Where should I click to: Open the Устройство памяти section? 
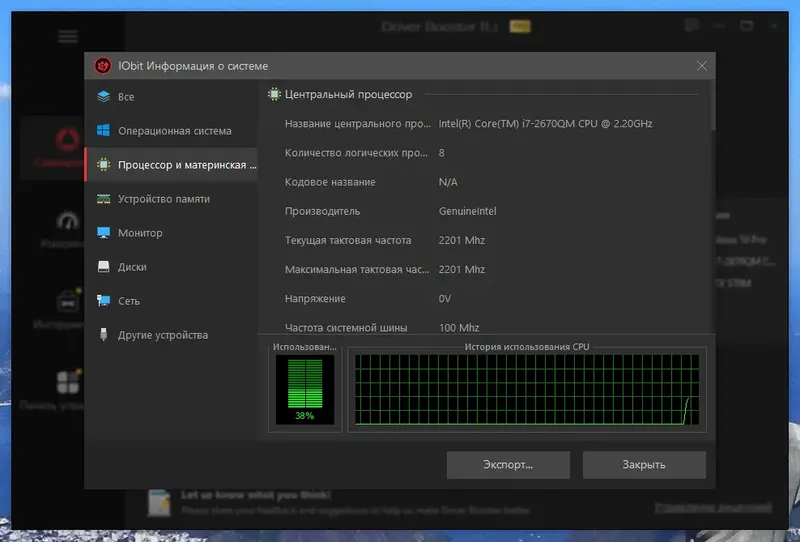(171, 199)
